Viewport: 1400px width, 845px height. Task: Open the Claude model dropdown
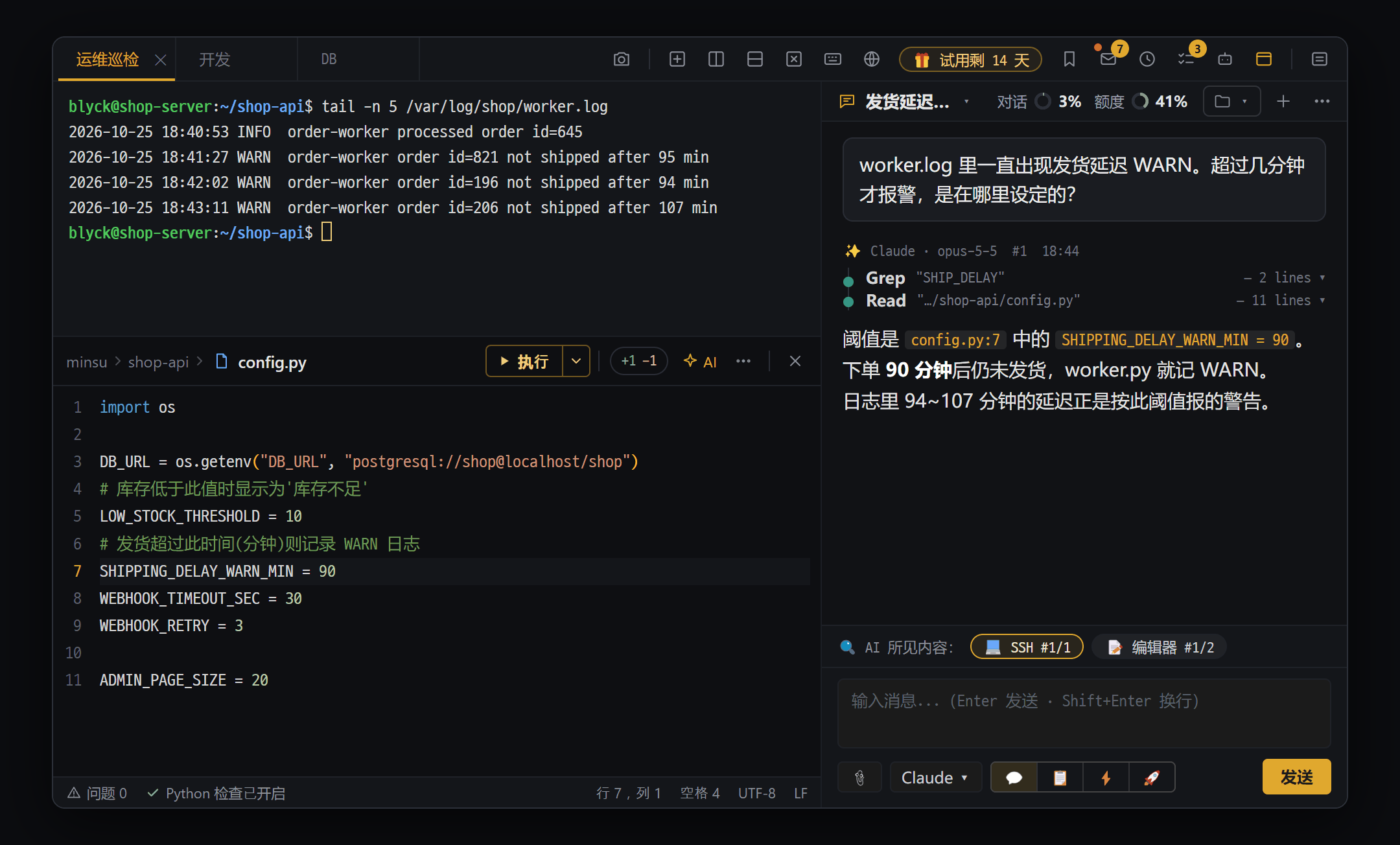[x=935, y=778]
